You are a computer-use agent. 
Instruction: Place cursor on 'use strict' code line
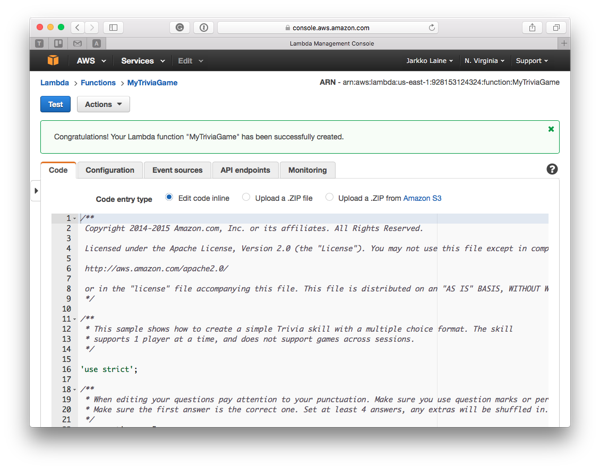coord(109,369)
